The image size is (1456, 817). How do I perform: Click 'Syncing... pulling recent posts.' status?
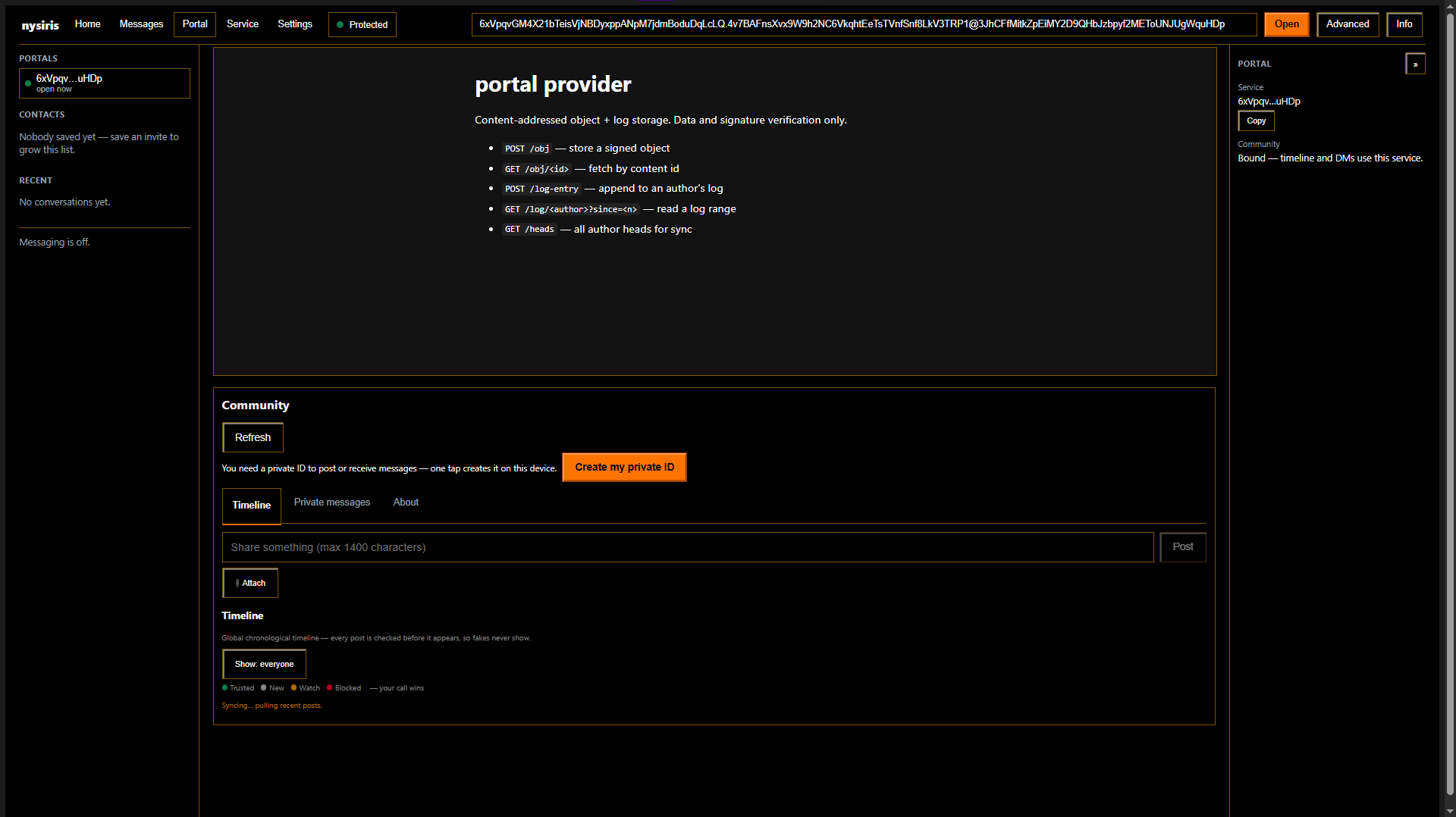point(271,706)
